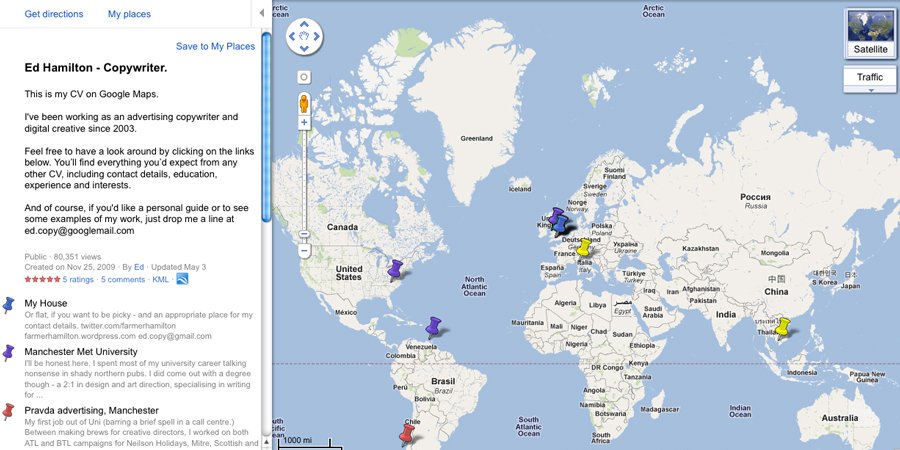Zoom in with the plus button

coord(304,122)
